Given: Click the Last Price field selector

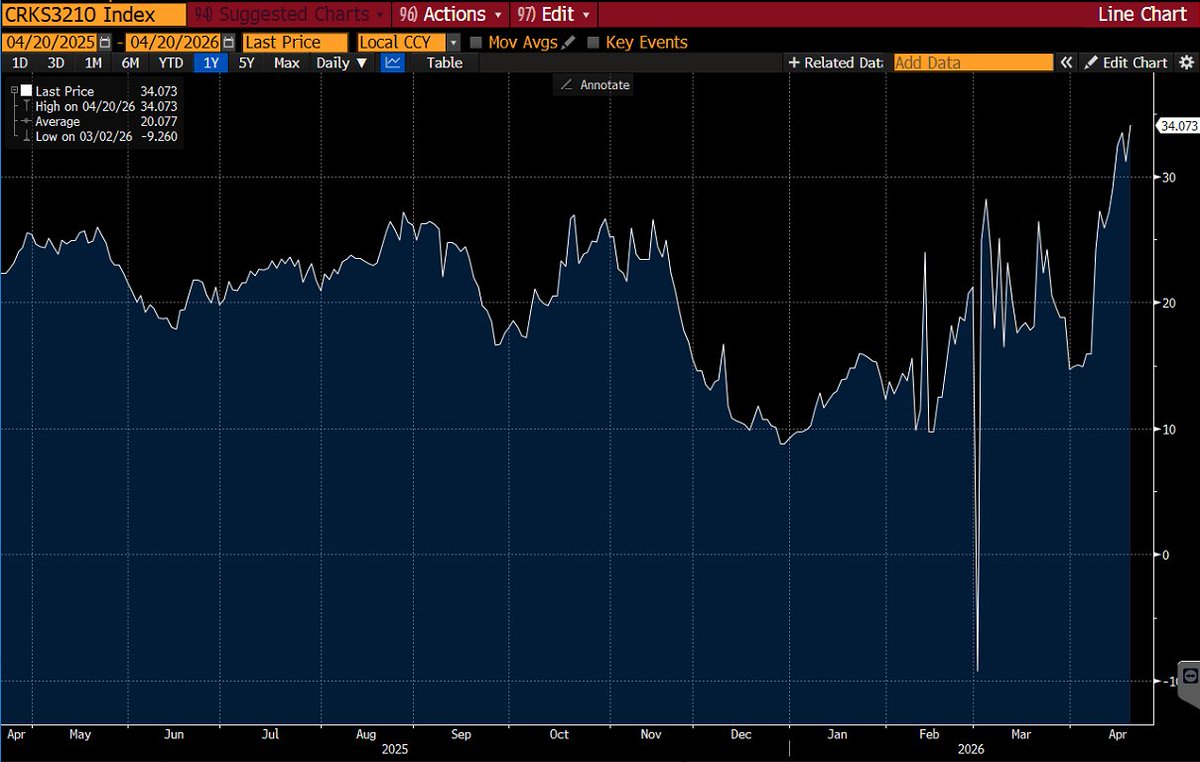Looking at the screenshot, I should 295,43.
